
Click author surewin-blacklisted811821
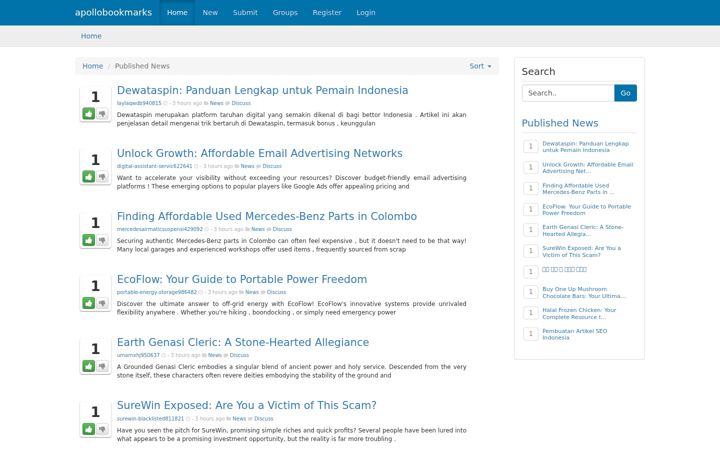click(150, 419)
